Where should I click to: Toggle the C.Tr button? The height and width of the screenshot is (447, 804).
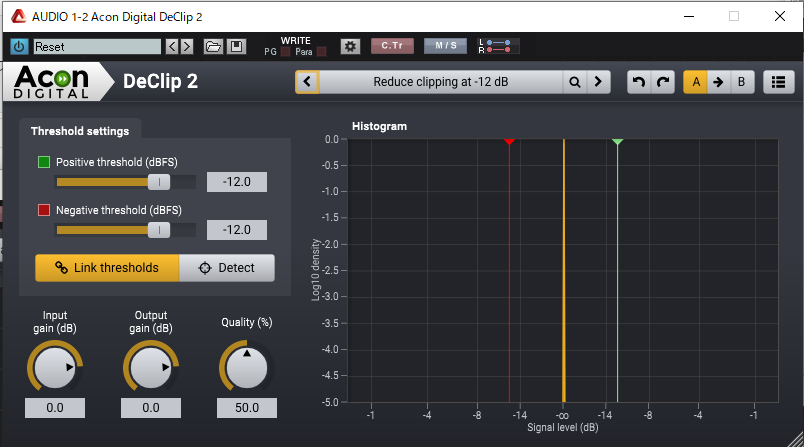[x=392, y=46]
